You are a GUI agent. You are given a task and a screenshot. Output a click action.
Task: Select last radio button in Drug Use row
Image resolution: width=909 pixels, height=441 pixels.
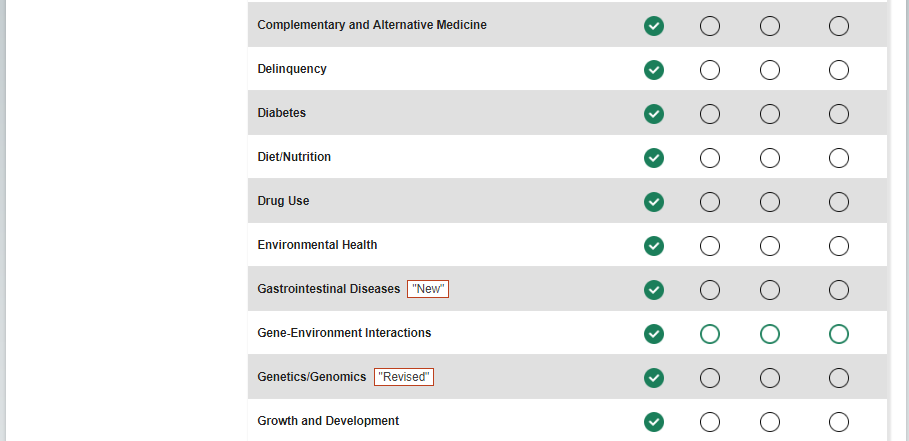(x=839, y=202)
